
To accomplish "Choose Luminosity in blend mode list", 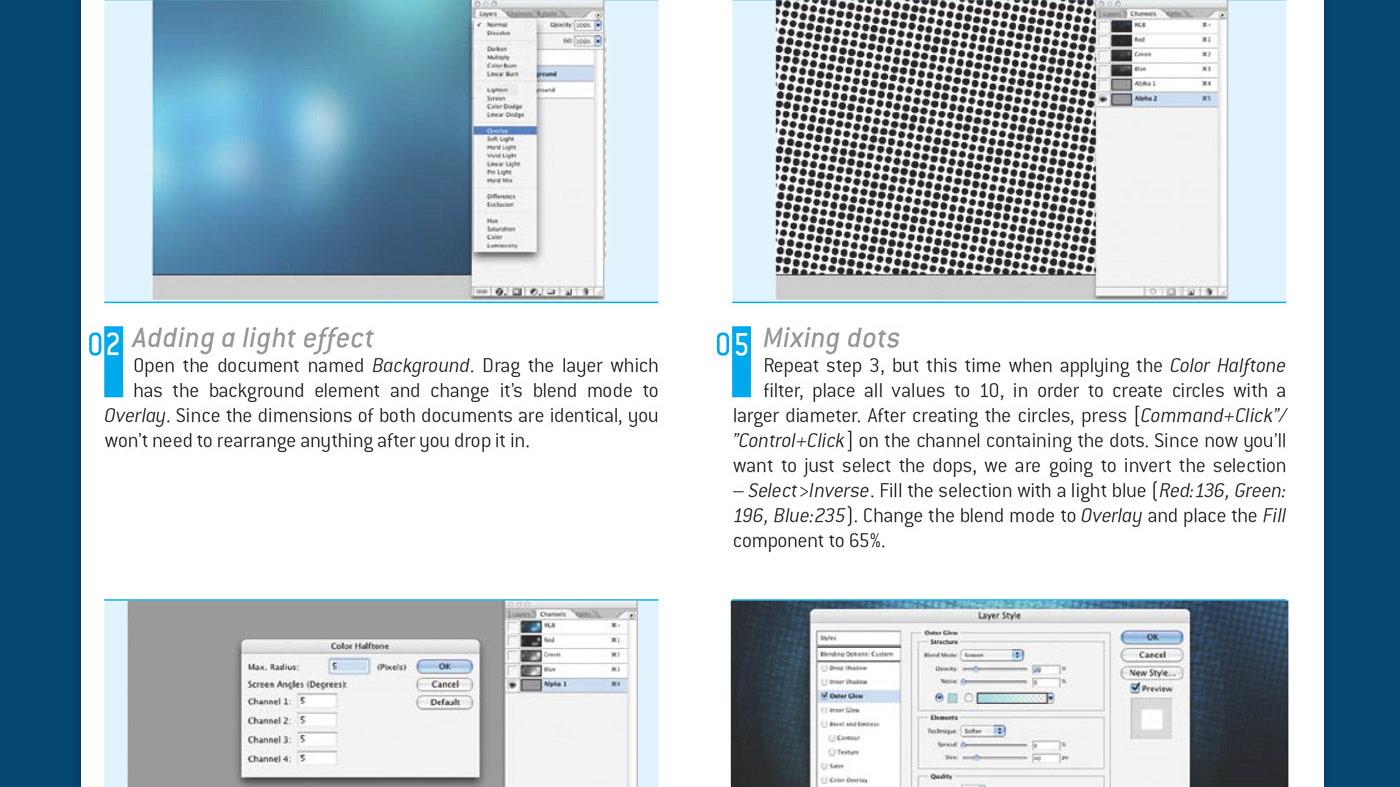I will [502, 245].
